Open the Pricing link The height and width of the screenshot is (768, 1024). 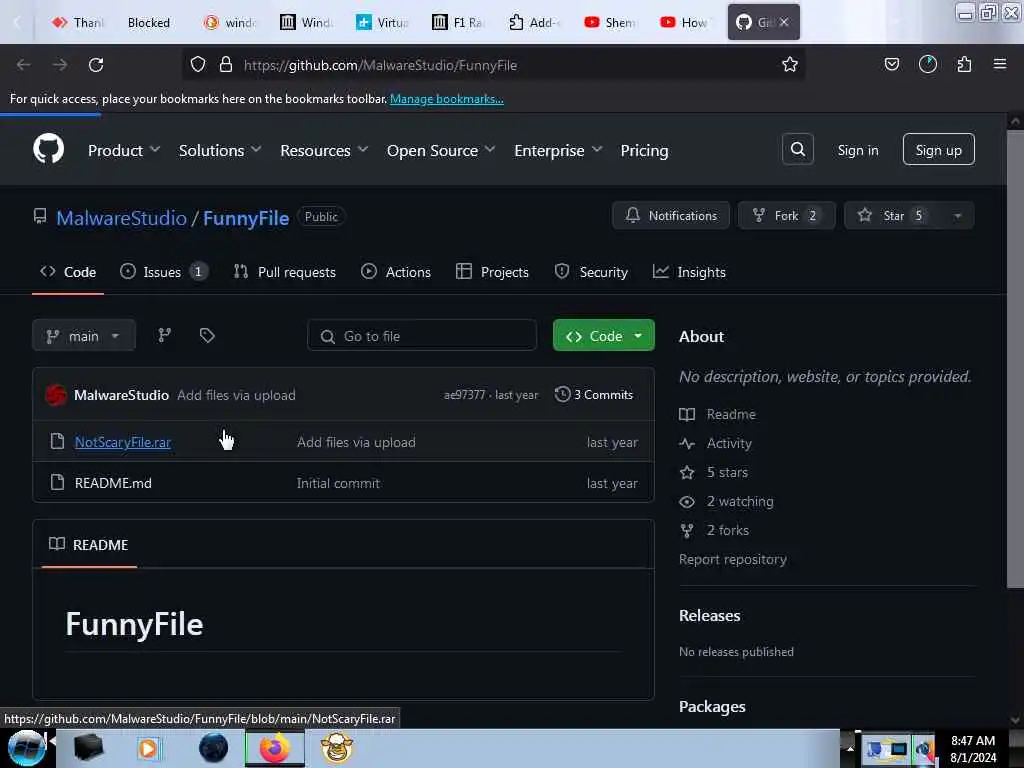644,150
